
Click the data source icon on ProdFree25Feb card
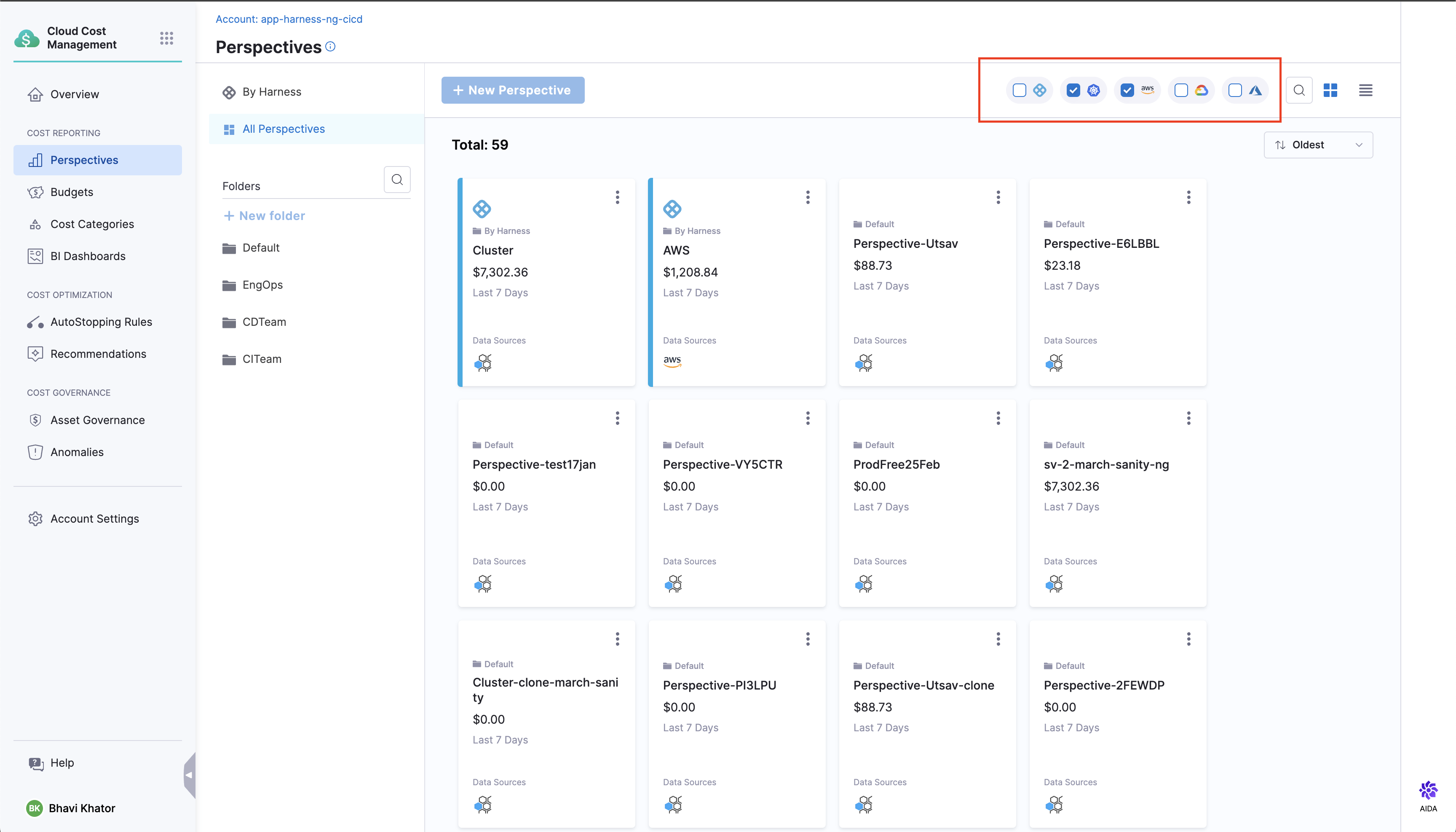point(864,583)
